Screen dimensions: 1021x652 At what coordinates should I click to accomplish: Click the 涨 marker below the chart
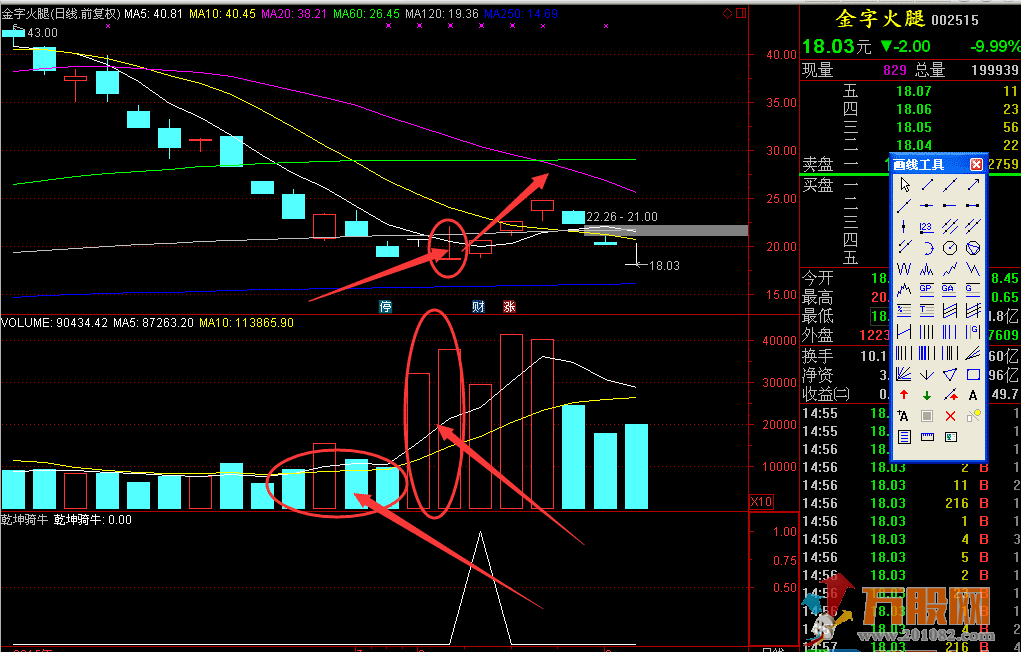[x=509, y=307]
